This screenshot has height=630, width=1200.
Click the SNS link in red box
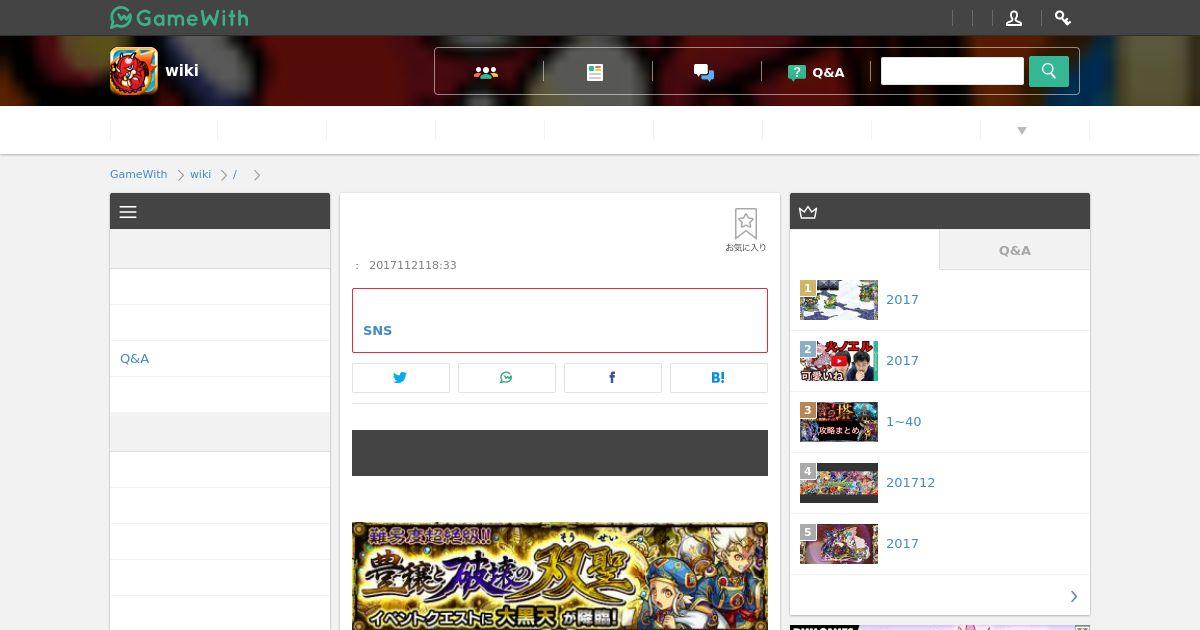tap(377, 330)
